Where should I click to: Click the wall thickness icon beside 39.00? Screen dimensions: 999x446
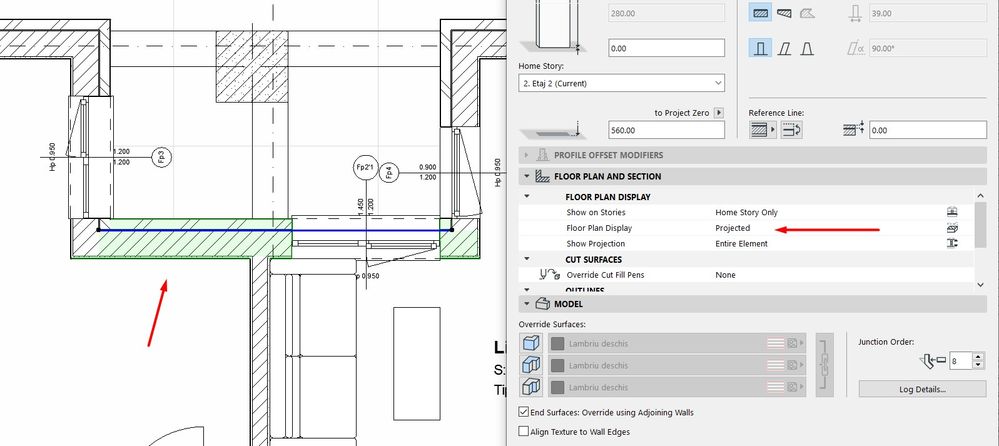[855, 13]
